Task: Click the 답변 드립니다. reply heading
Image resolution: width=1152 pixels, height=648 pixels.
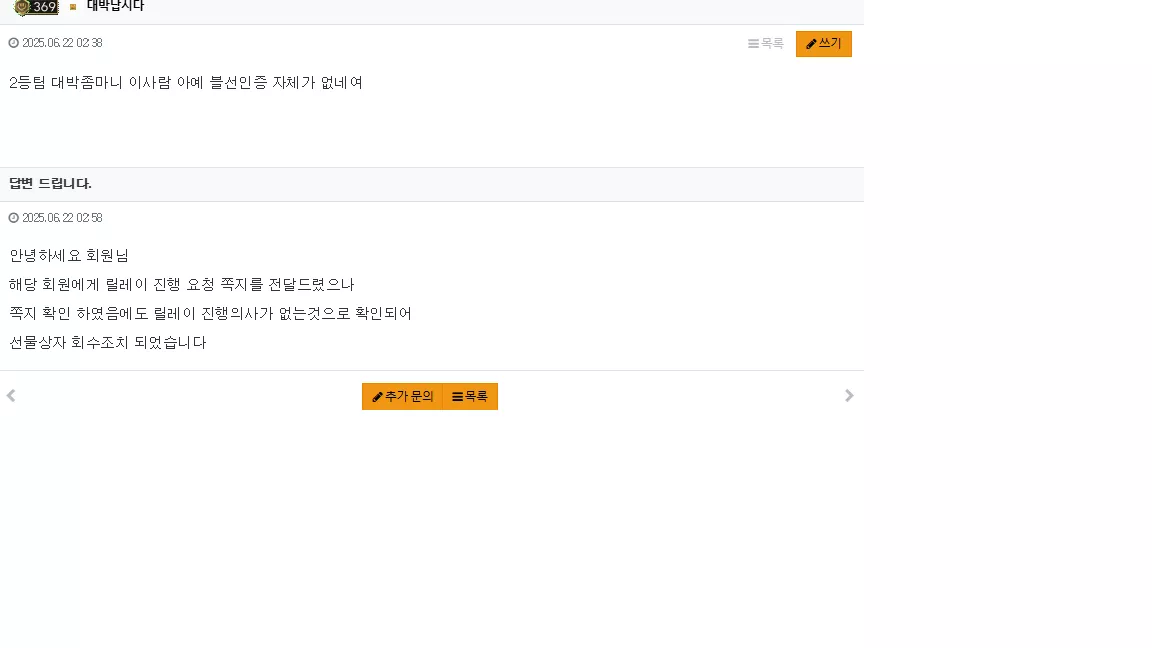Action: (x=50, y=184)
